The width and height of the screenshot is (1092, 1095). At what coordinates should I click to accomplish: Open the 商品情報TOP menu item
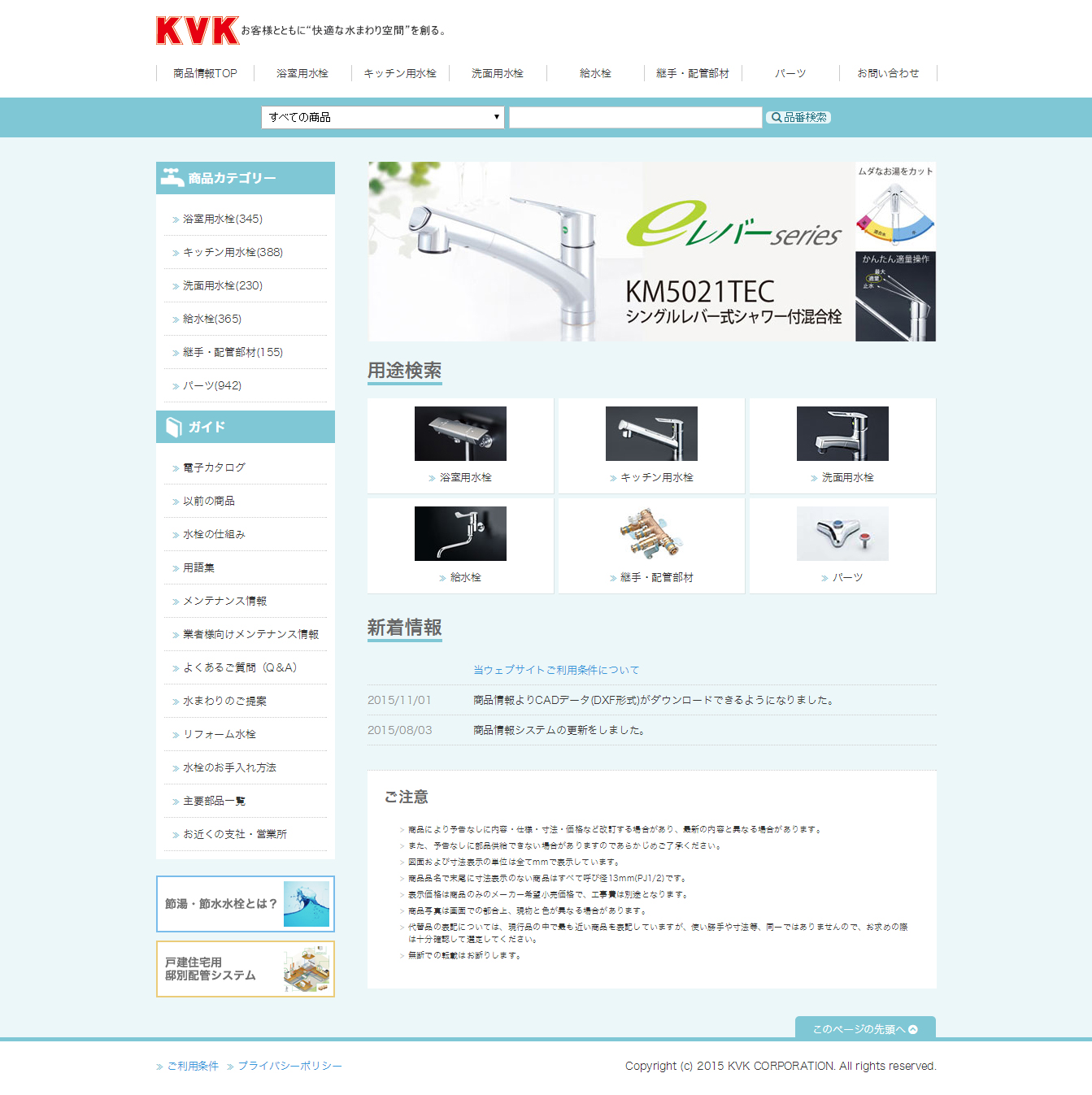[205, 73]
